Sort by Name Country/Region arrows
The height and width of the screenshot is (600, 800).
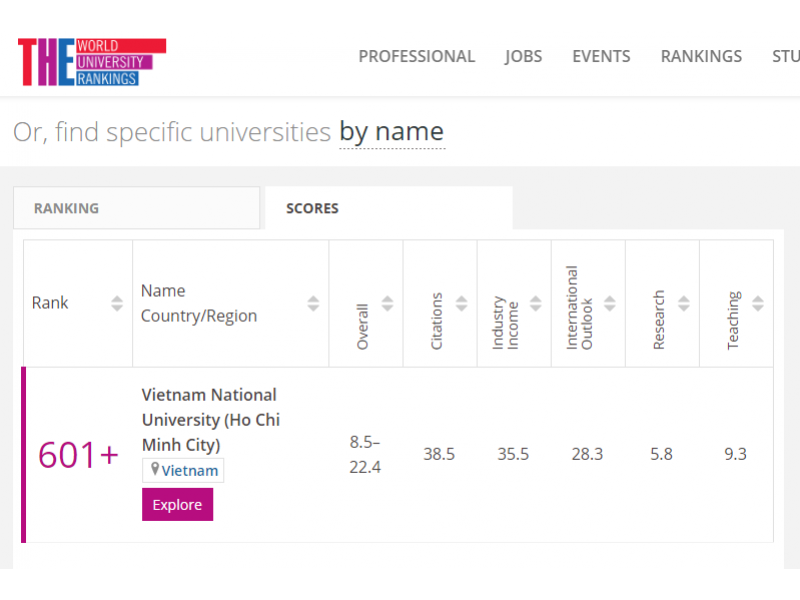(x=313, y=303)
